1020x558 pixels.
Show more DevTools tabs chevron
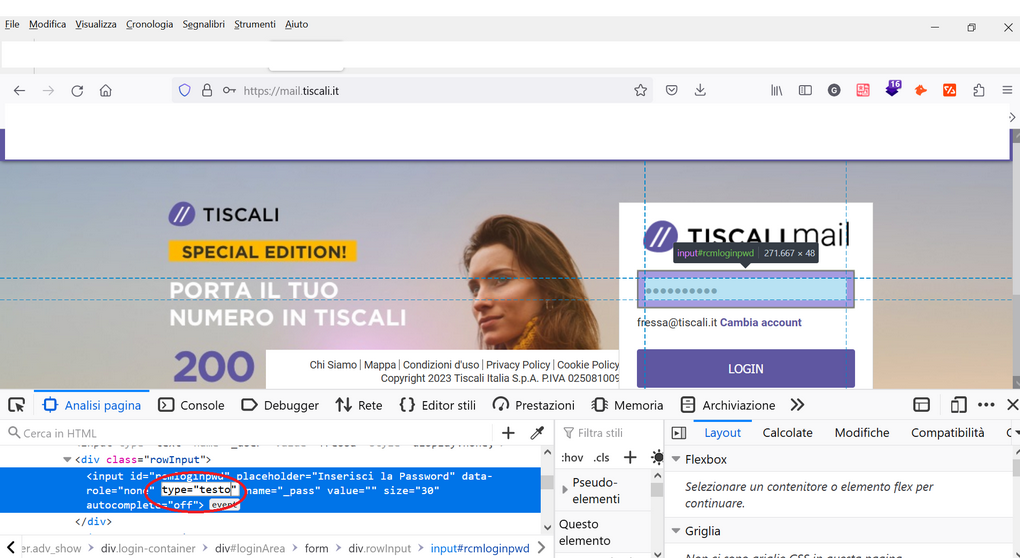coord(798,405)
